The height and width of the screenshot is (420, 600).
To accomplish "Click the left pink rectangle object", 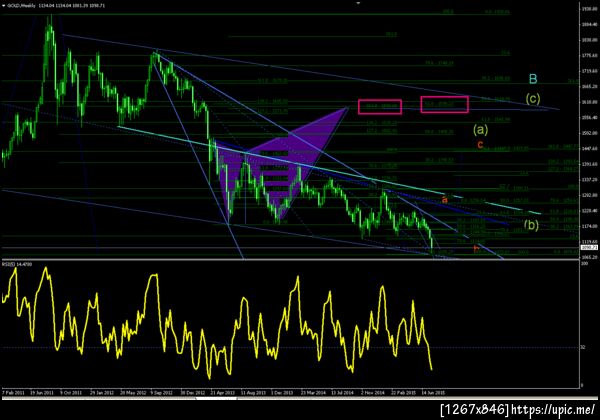I will click(380, 107).
